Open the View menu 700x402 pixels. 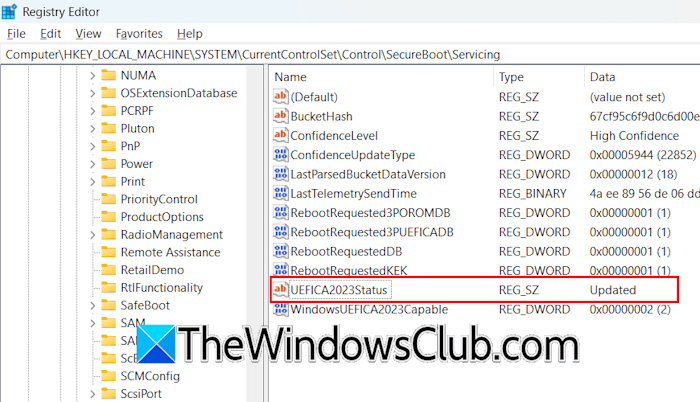pyautogui.click(x=88, y=34)
